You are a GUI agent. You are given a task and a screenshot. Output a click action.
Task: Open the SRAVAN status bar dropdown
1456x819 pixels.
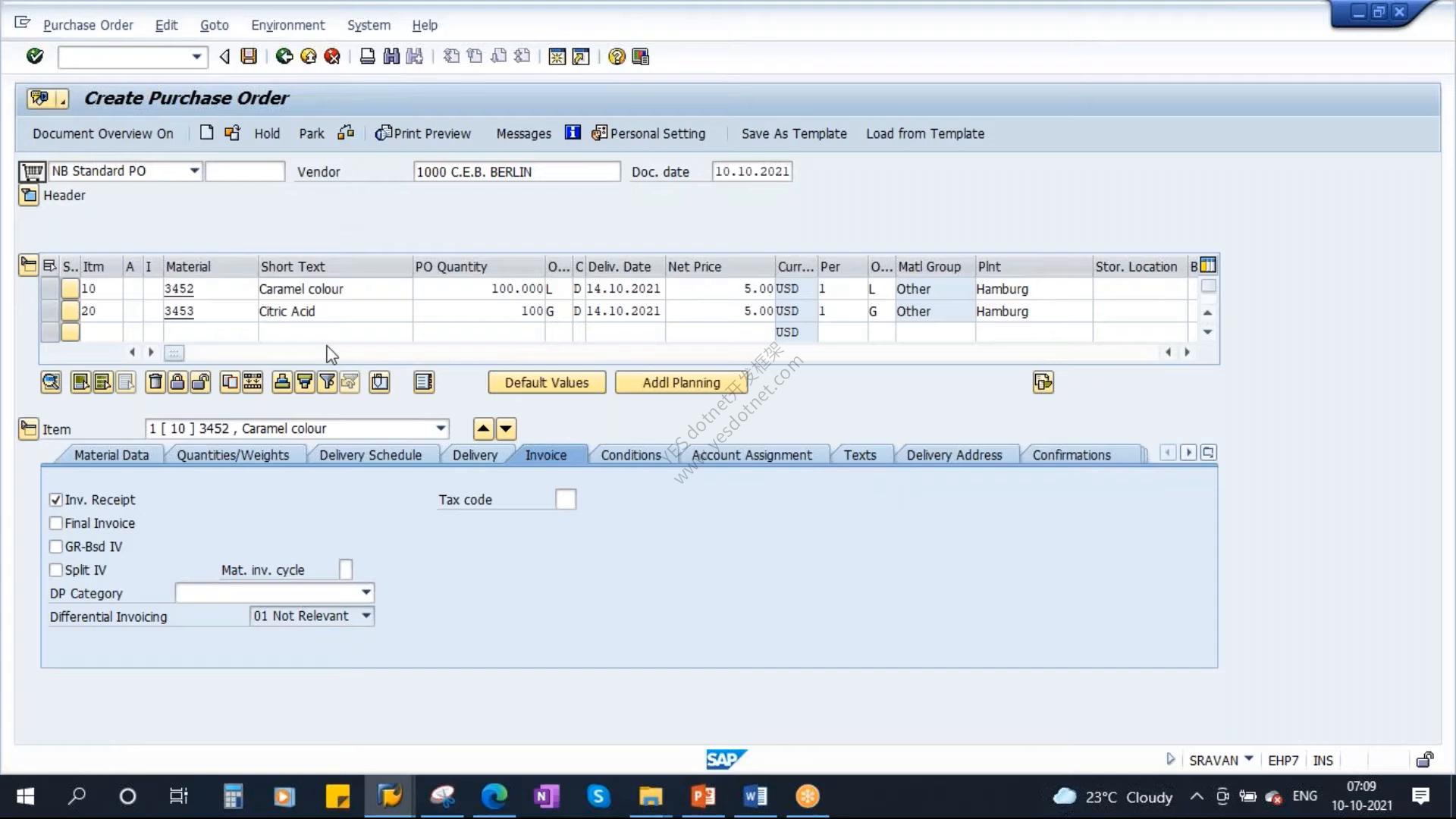click(x=1249, y=758)
